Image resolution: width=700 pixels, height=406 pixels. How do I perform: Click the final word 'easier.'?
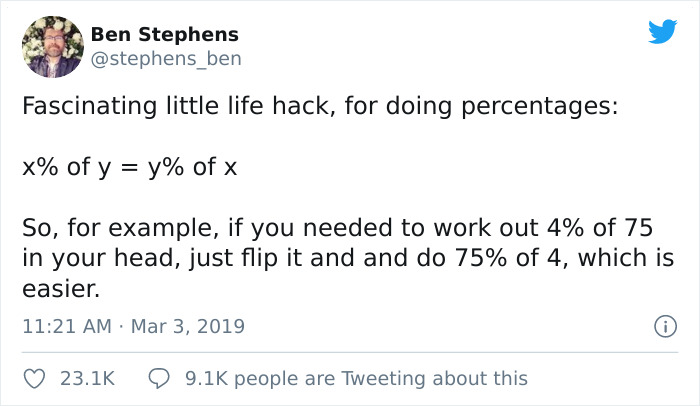point(58,290)
